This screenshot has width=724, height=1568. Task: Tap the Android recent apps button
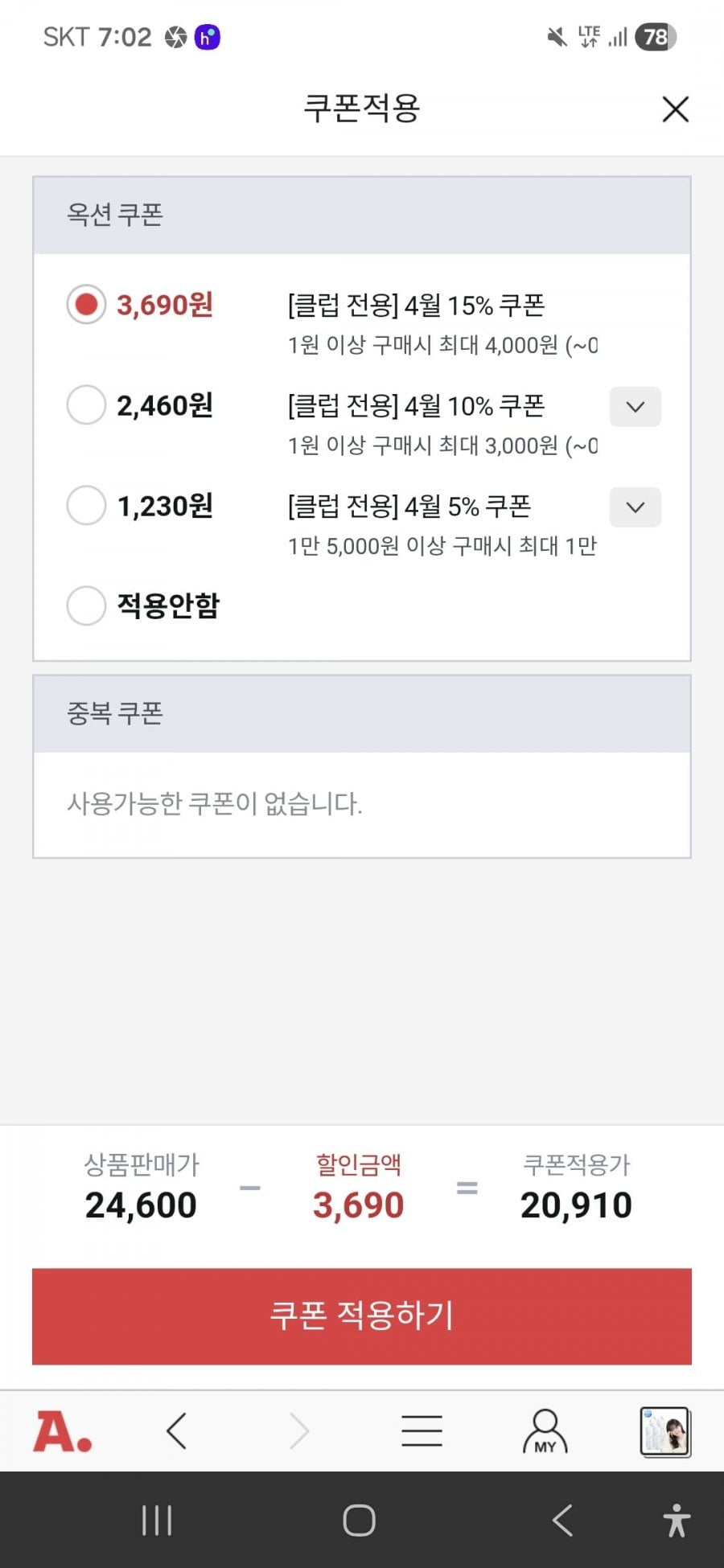tap(157, 1521)
